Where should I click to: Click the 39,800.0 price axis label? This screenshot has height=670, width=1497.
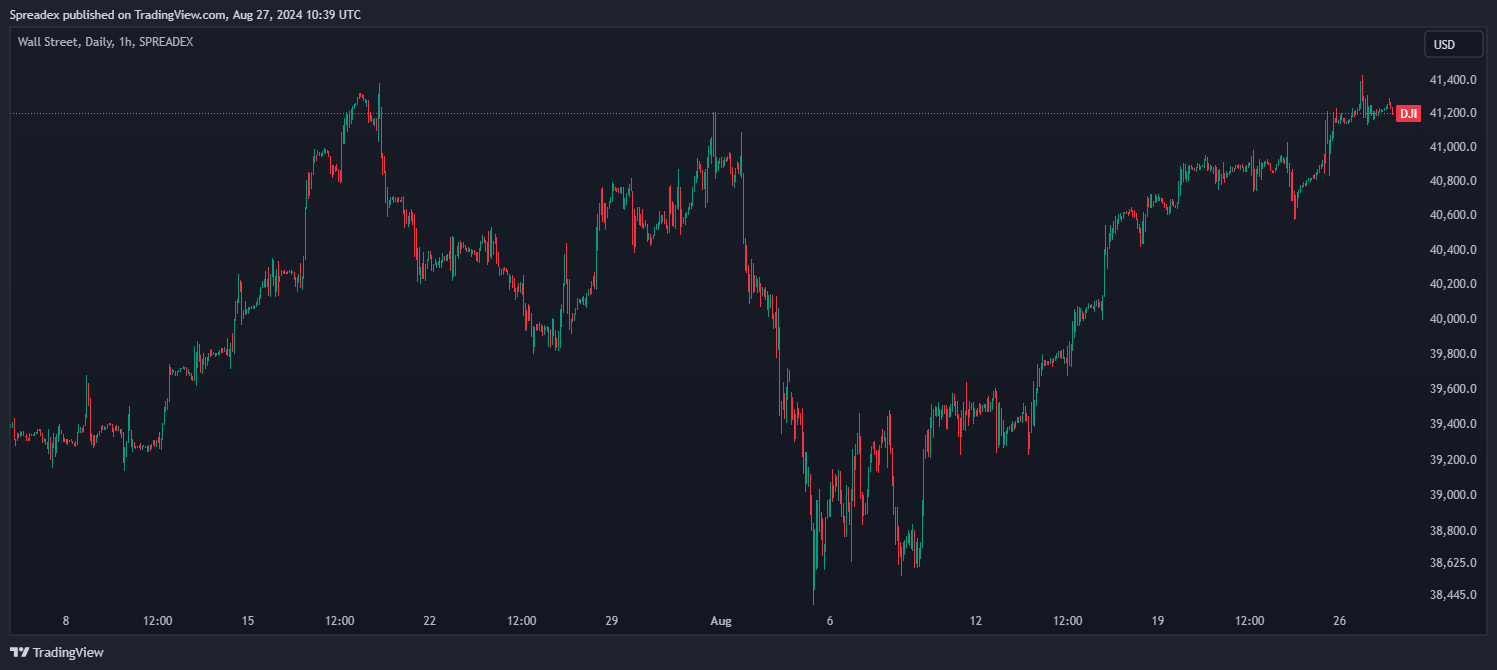pyautogui.click(x=1454, y=354)
